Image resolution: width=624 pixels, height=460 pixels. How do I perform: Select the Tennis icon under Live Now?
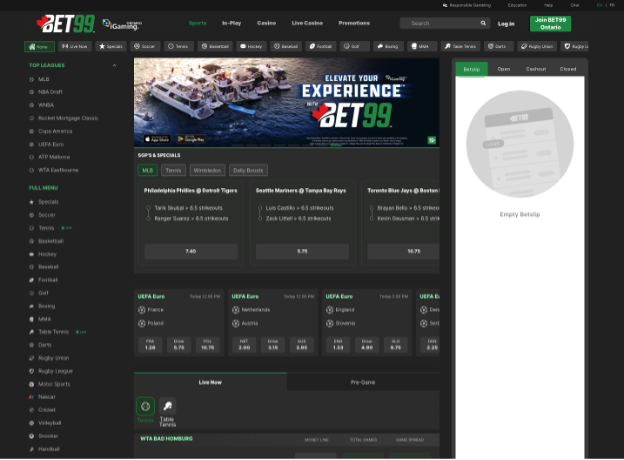coord(145,407)
